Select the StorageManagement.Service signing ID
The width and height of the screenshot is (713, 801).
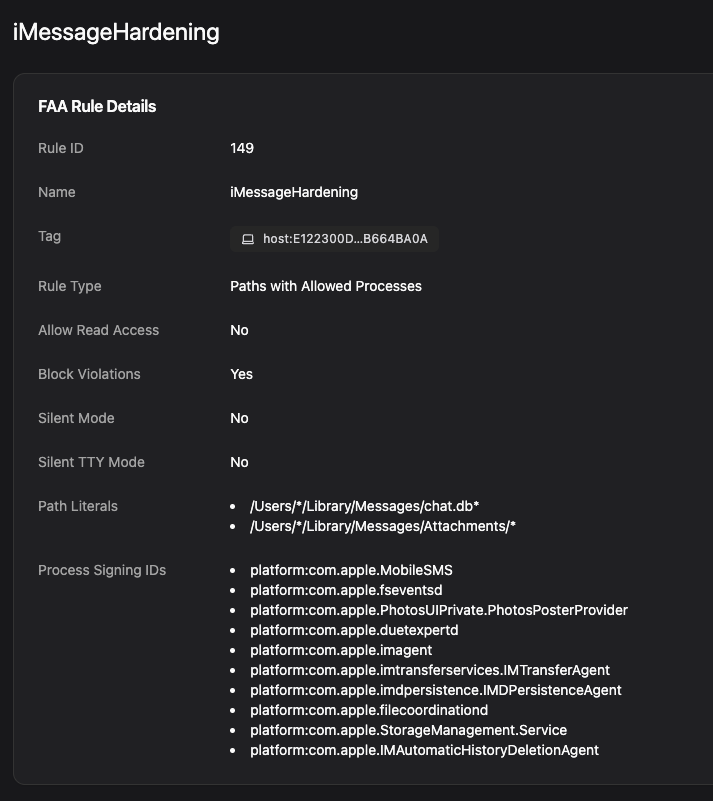tap(408, 730)
